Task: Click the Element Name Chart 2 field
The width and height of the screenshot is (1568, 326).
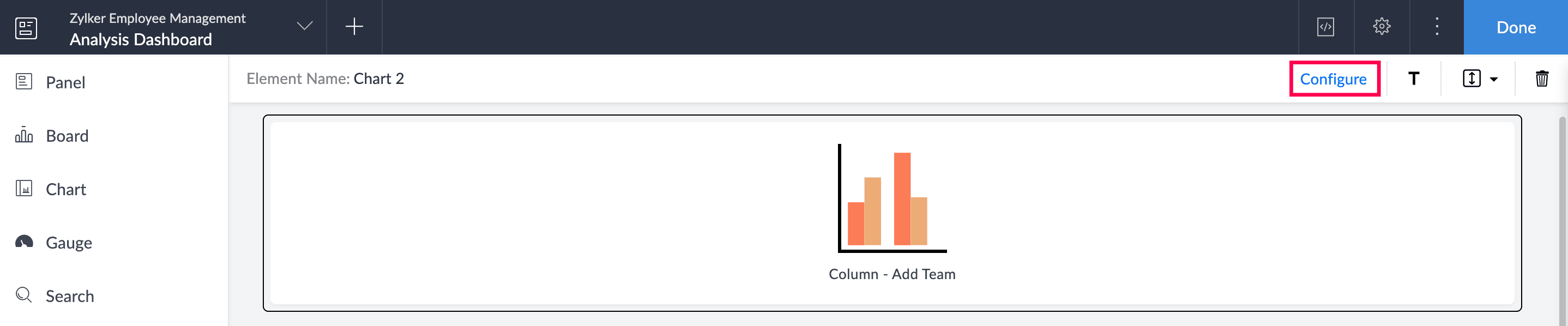Action: click(x=378, y=79)
